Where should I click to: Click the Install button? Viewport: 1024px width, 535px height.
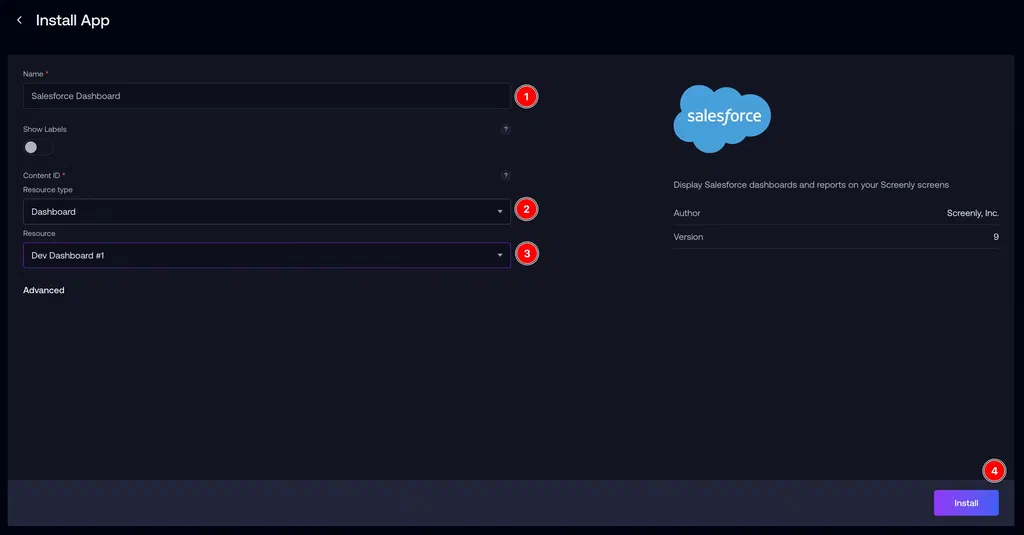pyautogui.click(x=966, y=503)
